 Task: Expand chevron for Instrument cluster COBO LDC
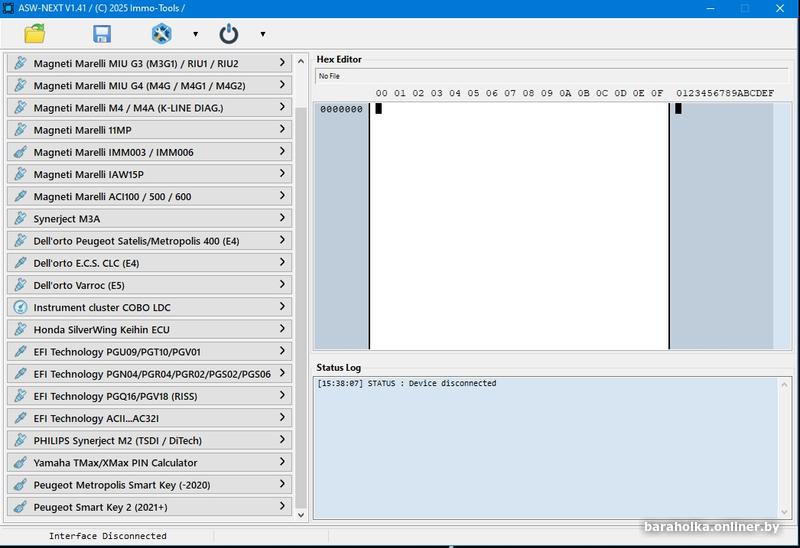tap(282, 306)
